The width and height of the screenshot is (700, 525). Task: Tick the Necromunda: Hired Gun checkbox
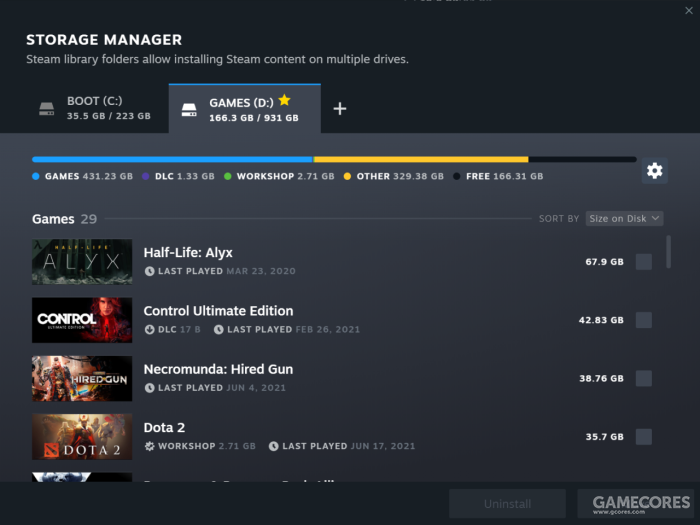click(x=644, y=379)
